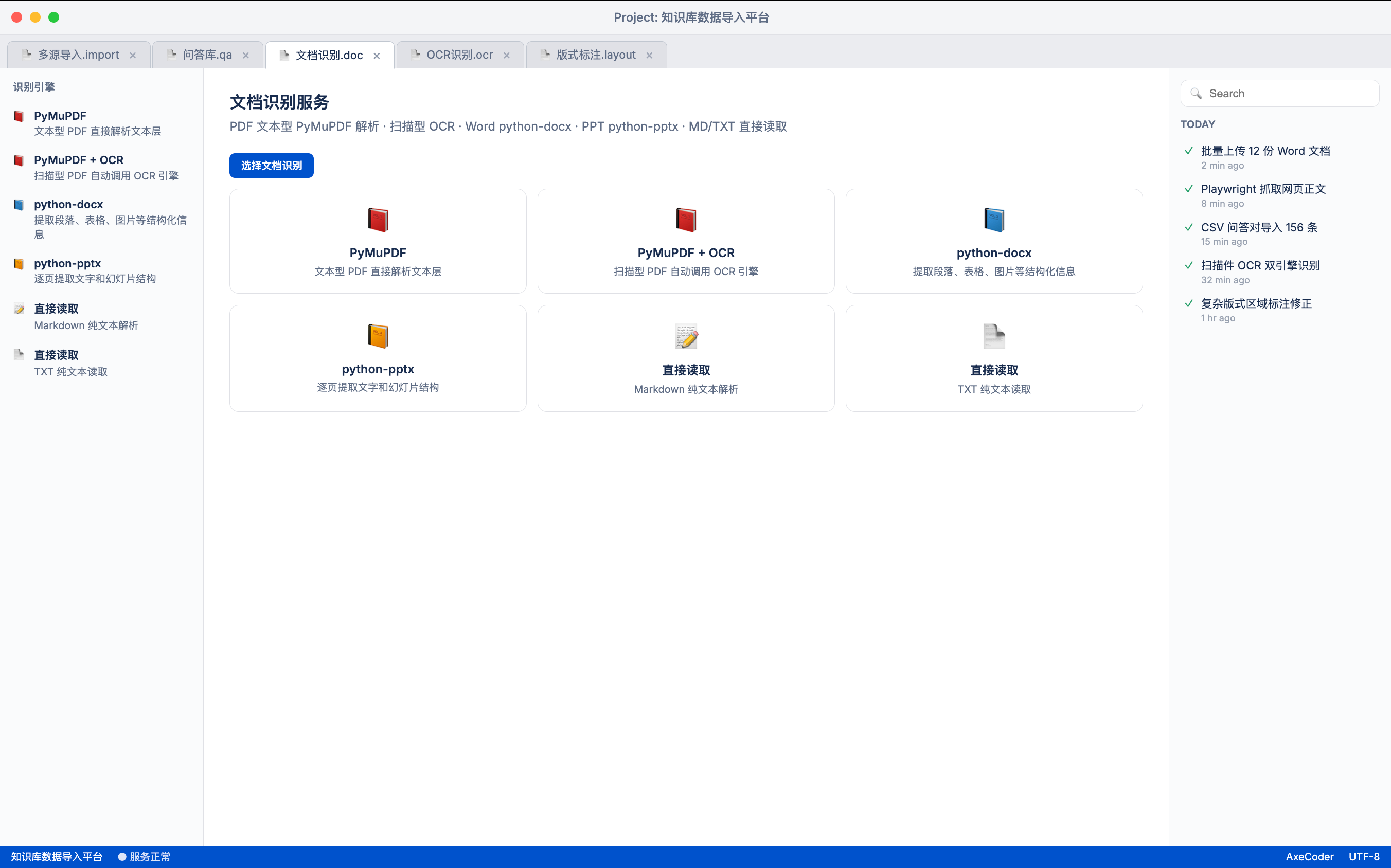Close the 文档识别.doc tab
The height and width of the screenshot is (868, 1391).
(377, 56)
